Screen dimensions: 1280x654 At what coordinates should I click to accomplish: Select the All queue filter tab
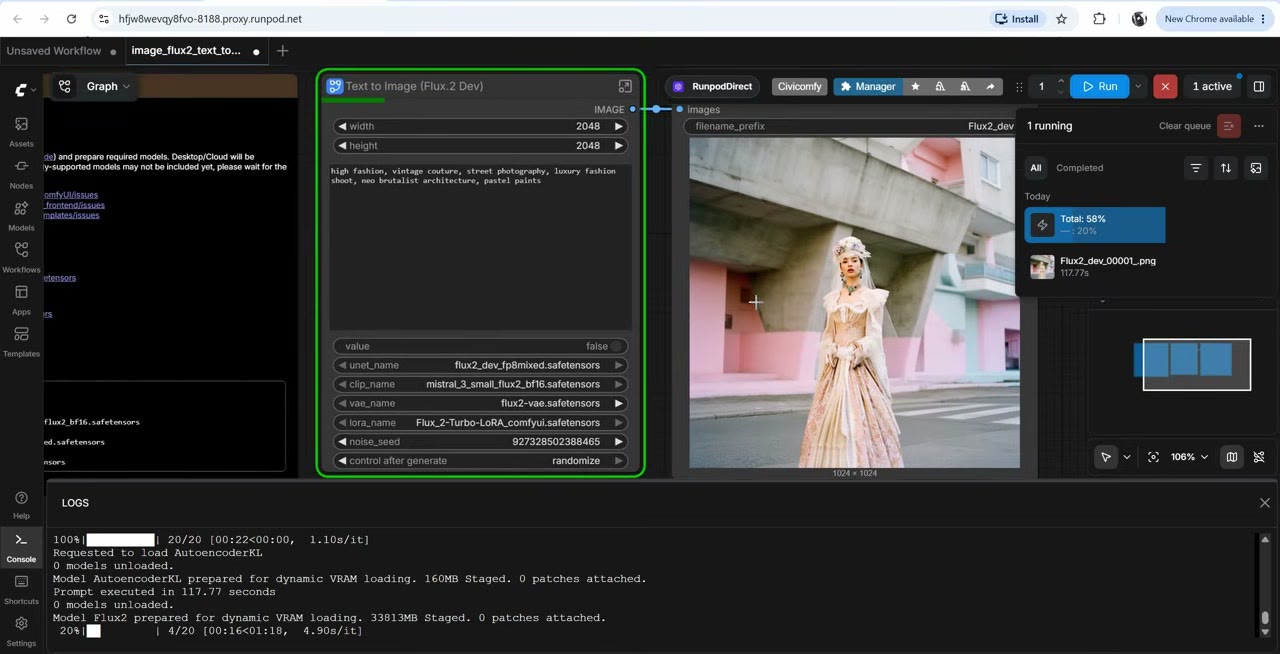click(x=1036, y=168)
